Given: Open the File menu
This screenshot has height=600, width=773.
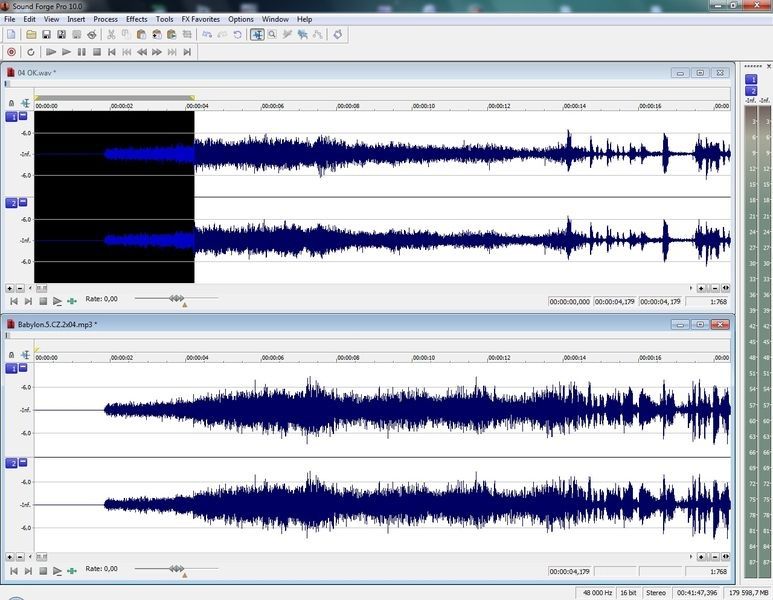Looking at the screenshot, I should (9, 19).
